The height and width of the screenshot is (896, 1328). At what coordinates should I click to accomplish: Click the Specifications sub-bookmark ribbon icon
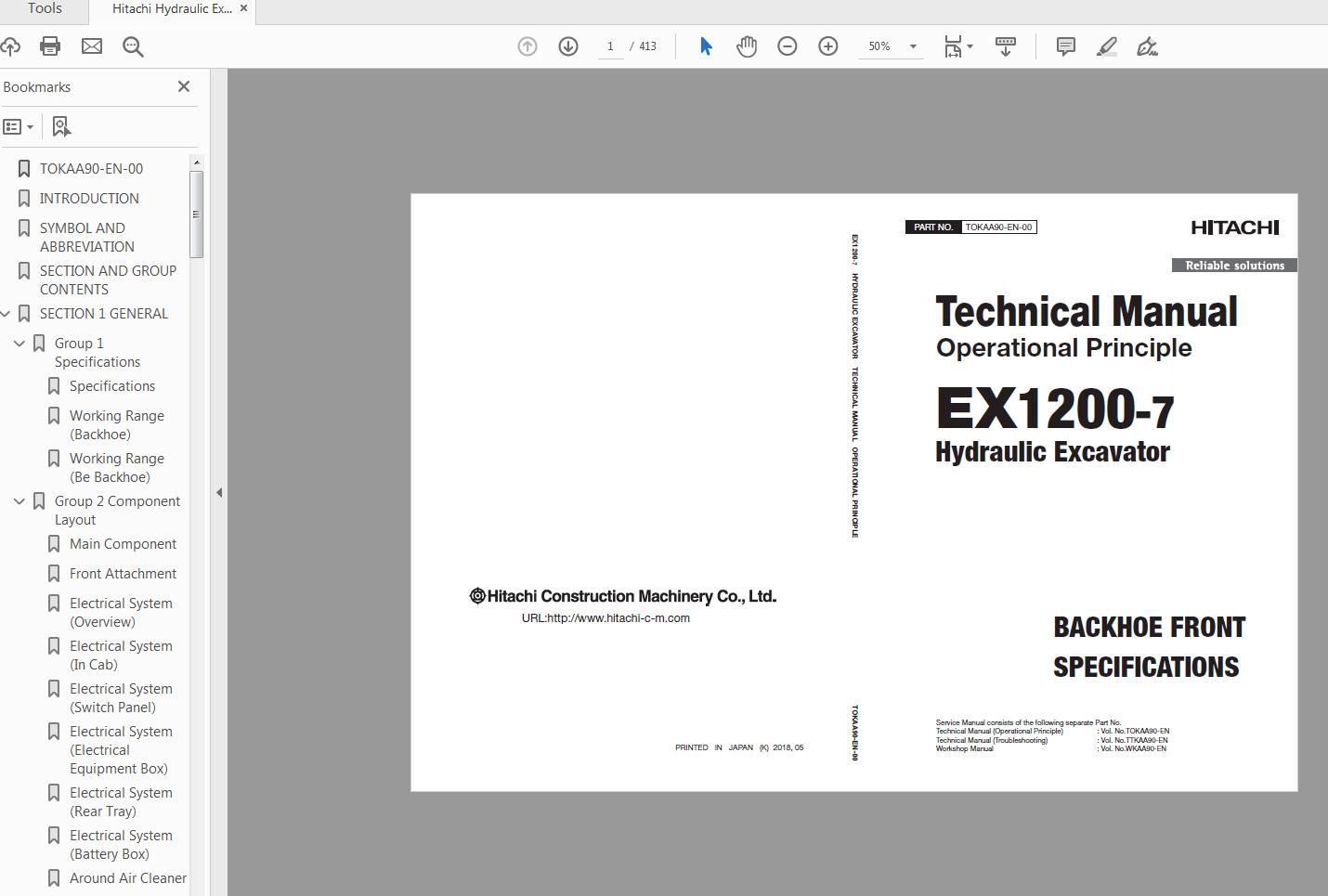(x=54, y=386)
